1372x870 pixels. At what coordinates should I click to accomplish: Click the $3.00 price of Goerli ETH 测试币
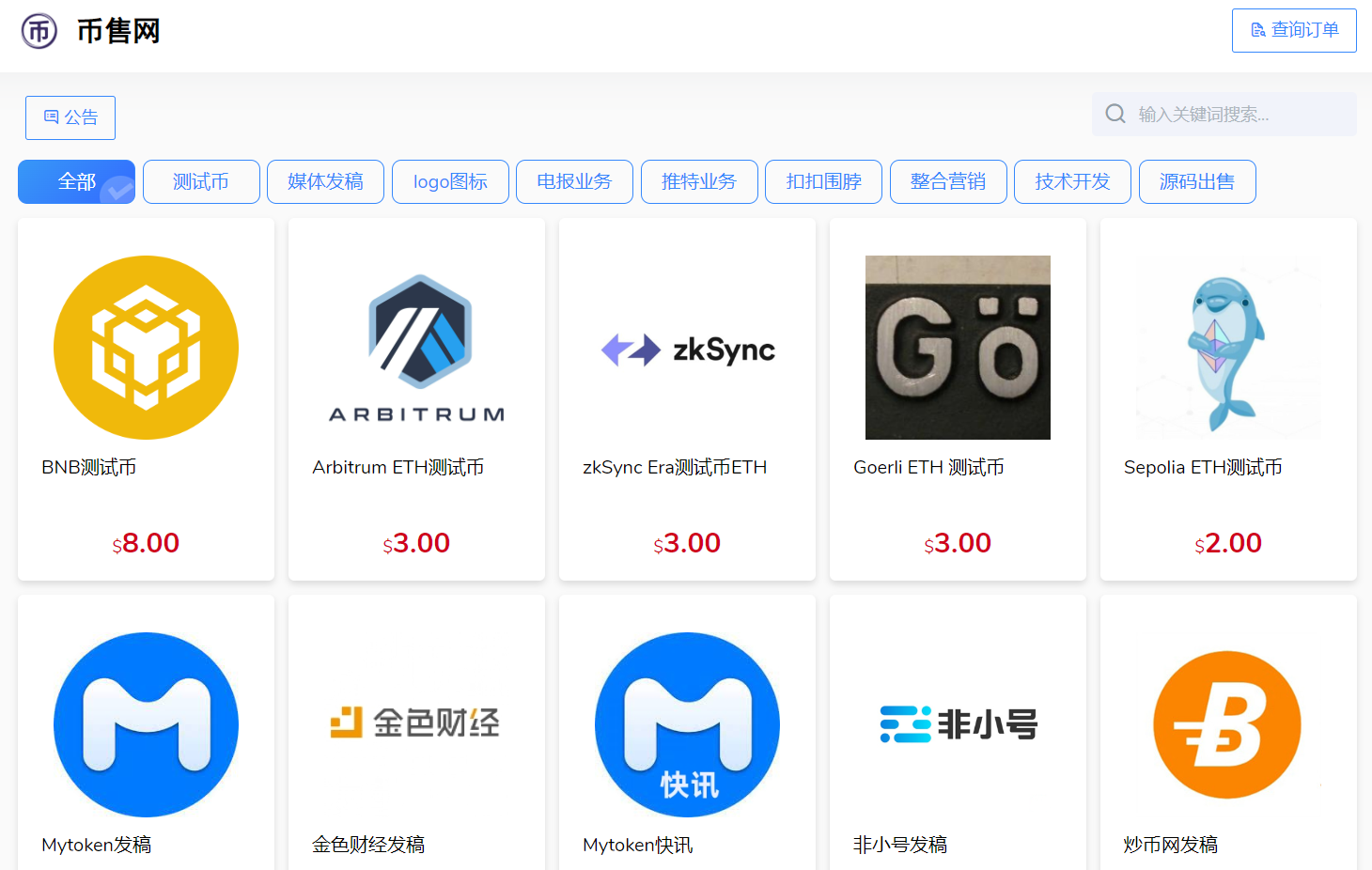pos(958,543)
